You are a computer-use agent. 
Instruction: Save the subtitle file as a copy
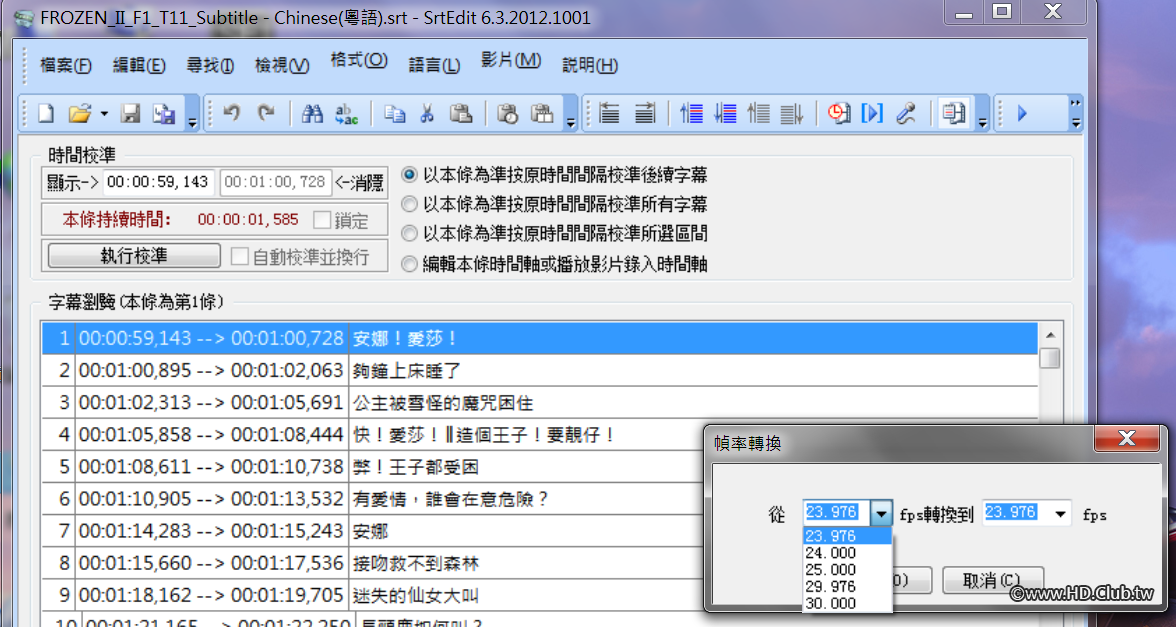pyautogui.click(x=164, y=113)
